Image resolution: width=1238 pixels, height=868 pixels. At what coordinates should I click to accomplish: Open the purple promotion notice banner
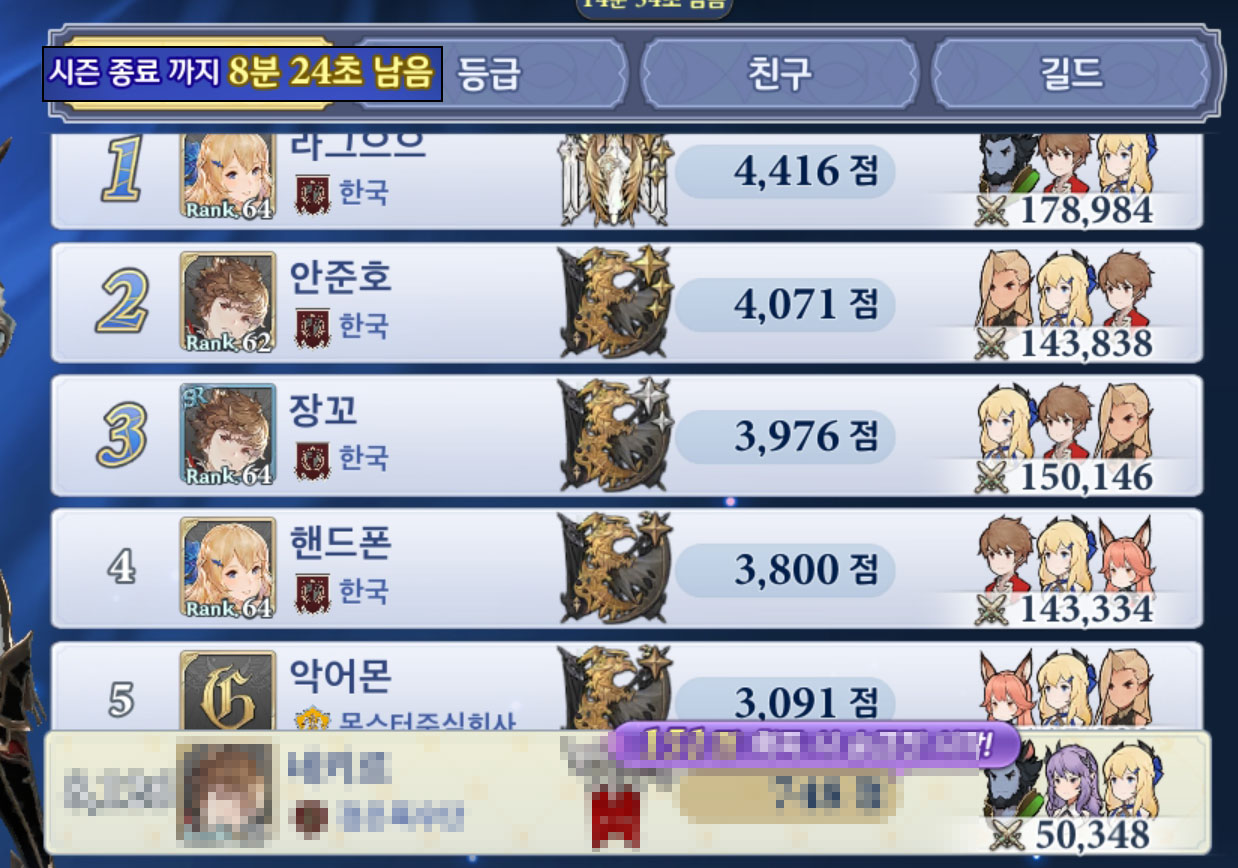tap(815, 745)
